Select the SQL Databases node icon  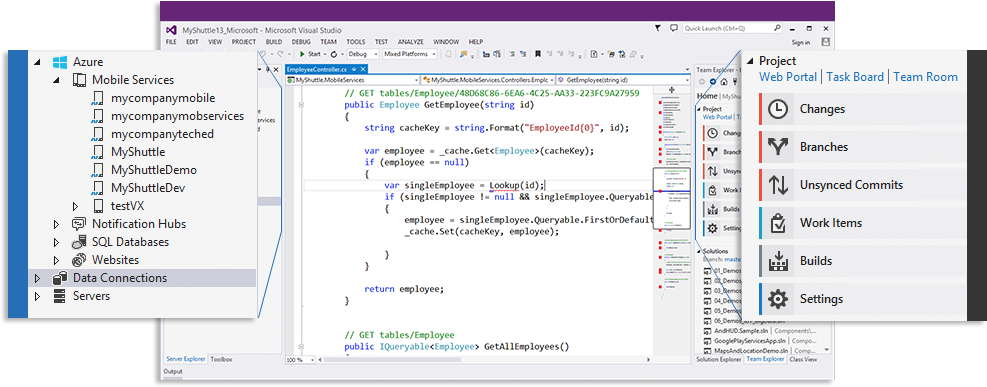click(79, 242)
